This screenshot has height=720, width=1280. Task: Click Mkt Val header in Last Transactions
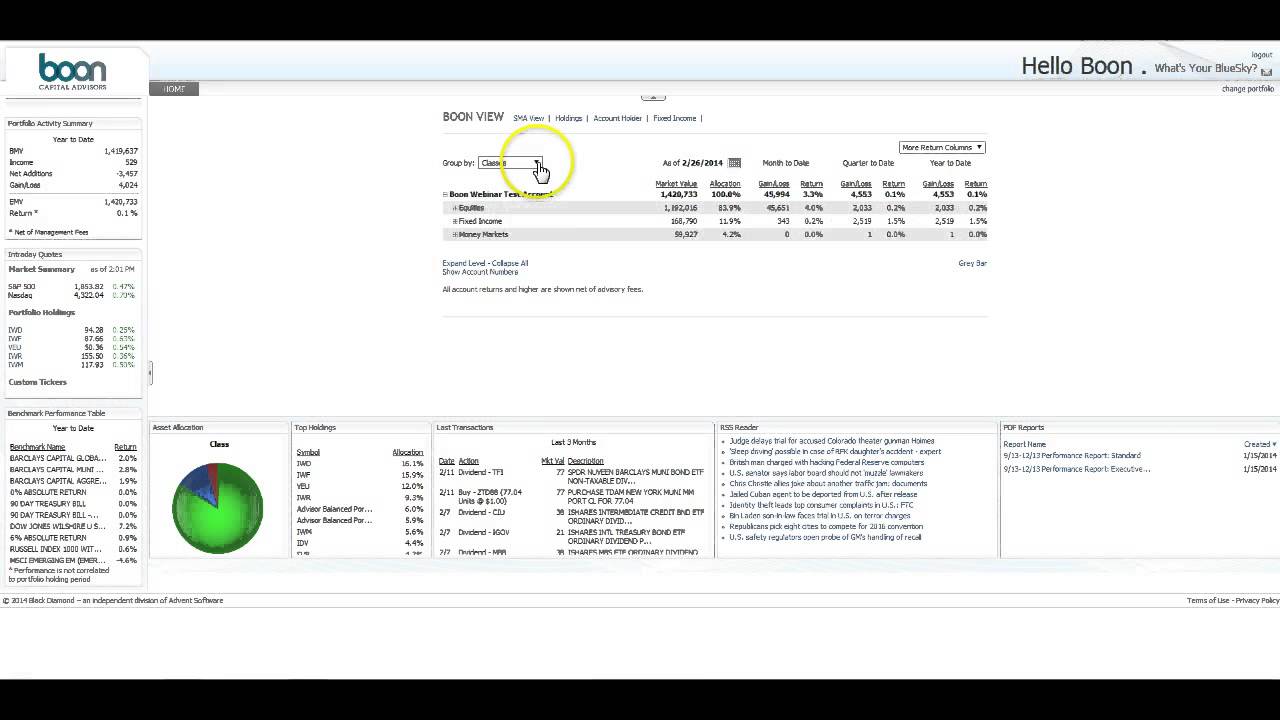(553, 461)
